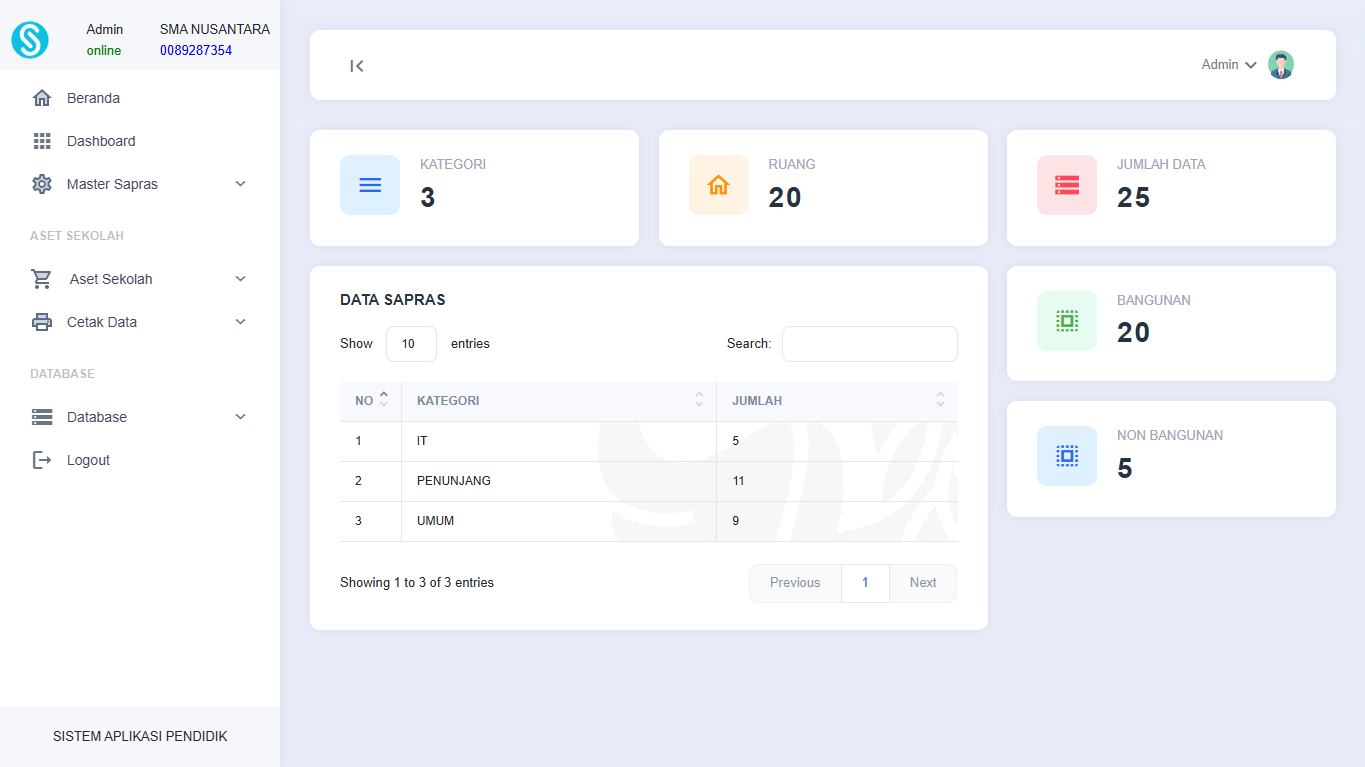Click the Kategori list icon
This screenshot has width=1365, height=767.
coord(370,185)
